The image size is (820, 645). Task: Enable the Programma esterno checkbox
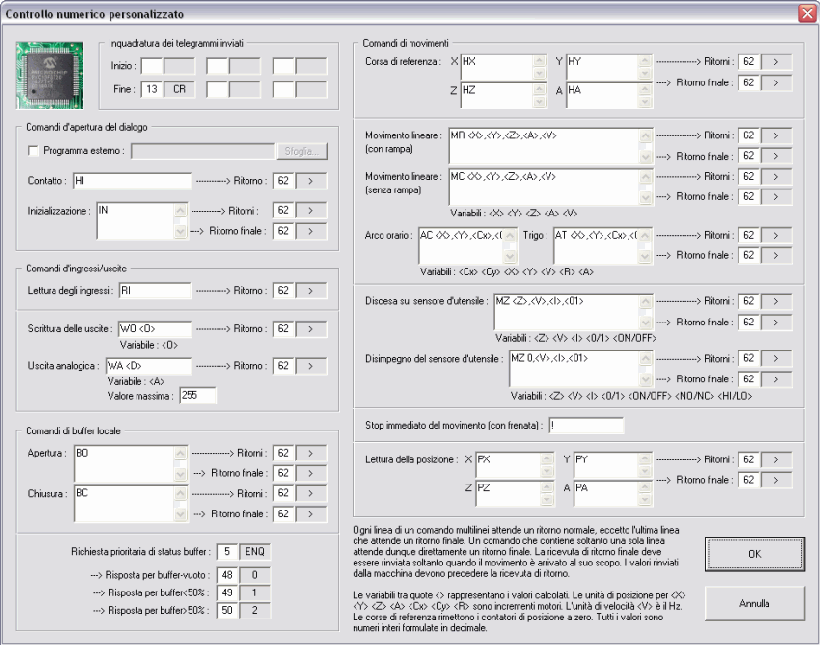(33, 151)
